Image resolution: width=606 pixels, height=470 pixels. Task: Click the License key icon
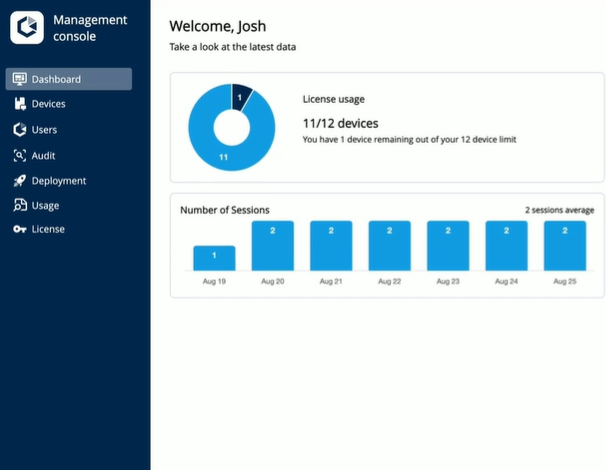19,229
